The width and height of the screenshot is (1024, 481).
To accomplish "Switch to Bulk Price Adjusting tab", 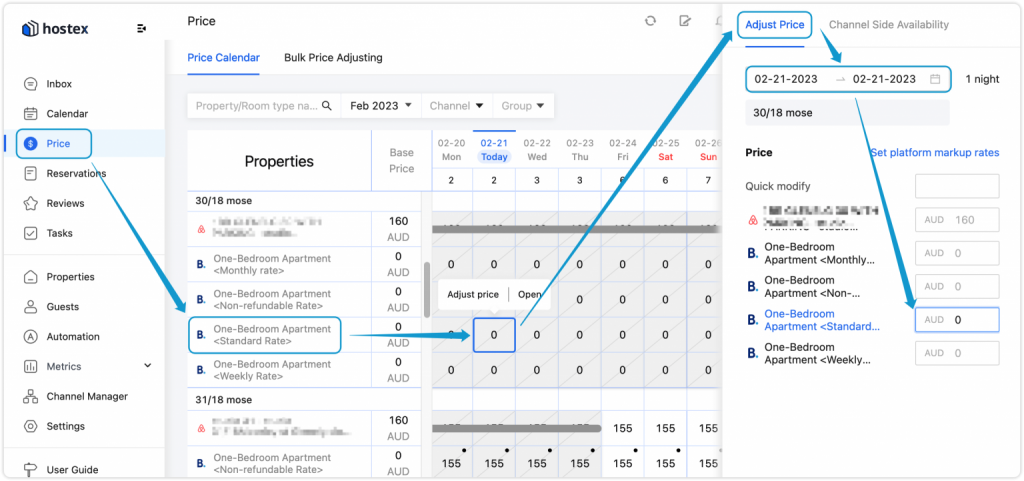I will tap(333, 58).
